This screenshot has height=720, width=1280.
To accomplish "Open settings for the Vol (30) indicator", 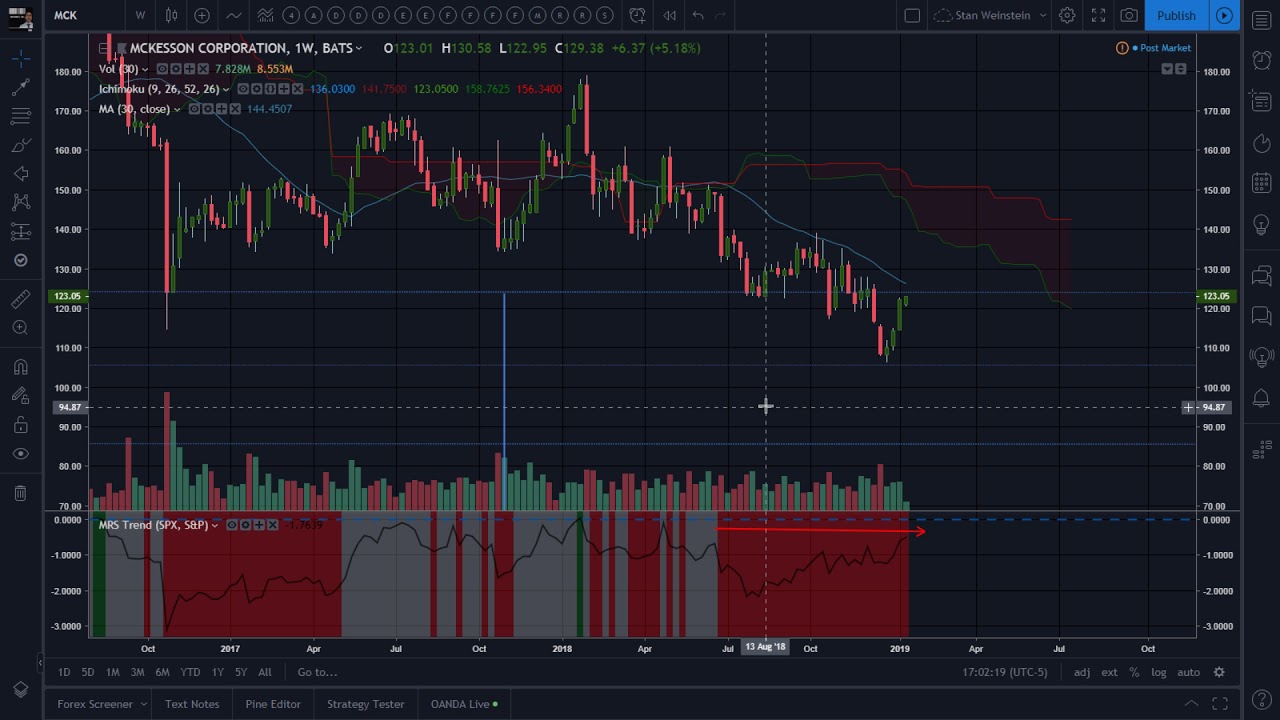I will (x=175, y=69).
